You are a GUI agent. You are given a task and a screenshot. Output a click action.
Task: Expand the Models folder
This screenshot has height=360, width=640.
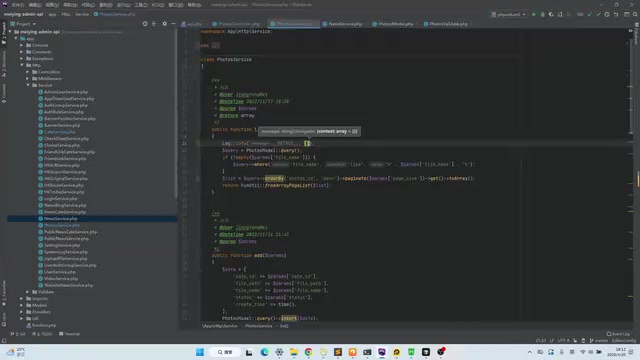pos(22,305)
